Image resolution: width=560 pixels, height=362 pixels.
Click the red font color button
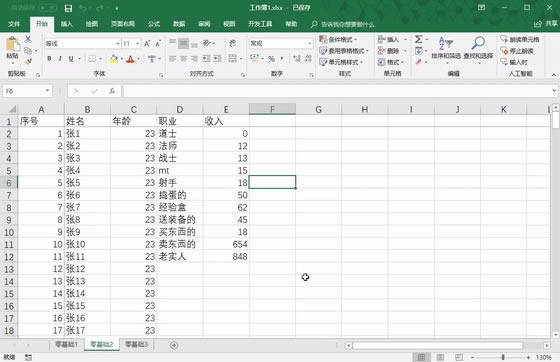[x=130, y=59]
